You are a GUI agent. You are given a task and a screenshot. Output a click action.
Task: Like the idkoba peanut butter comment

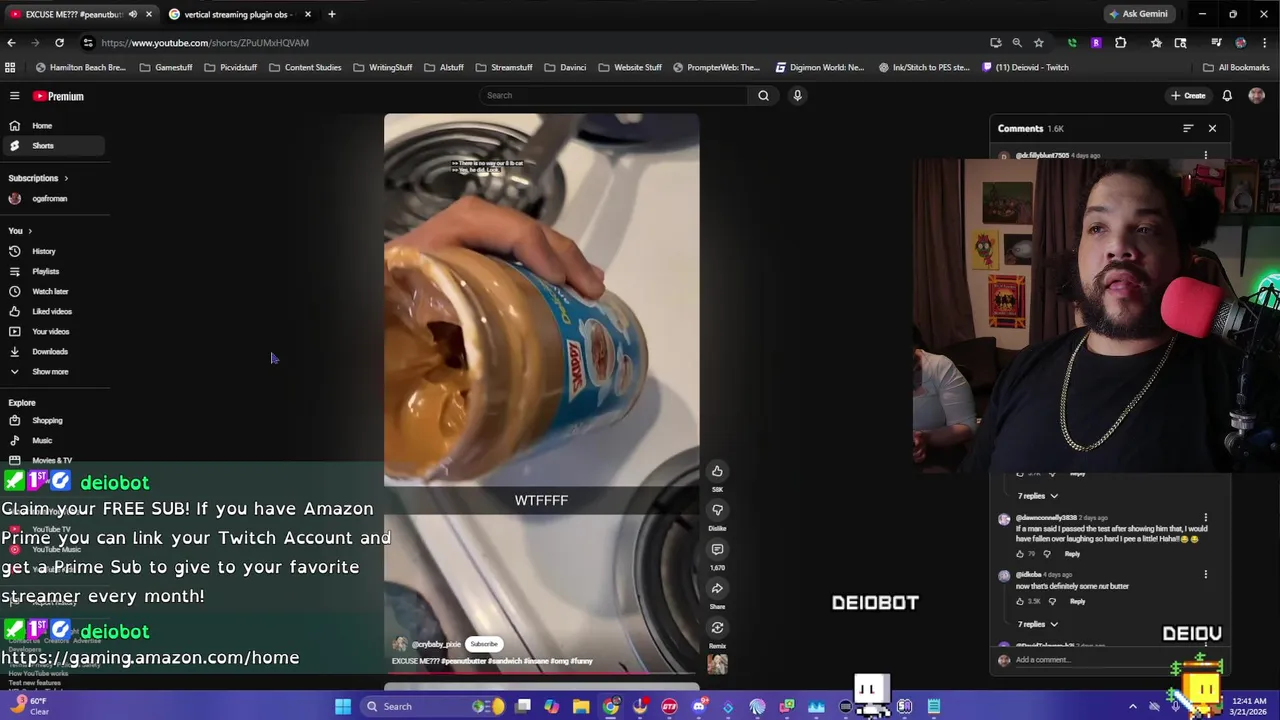[1021, 602]
